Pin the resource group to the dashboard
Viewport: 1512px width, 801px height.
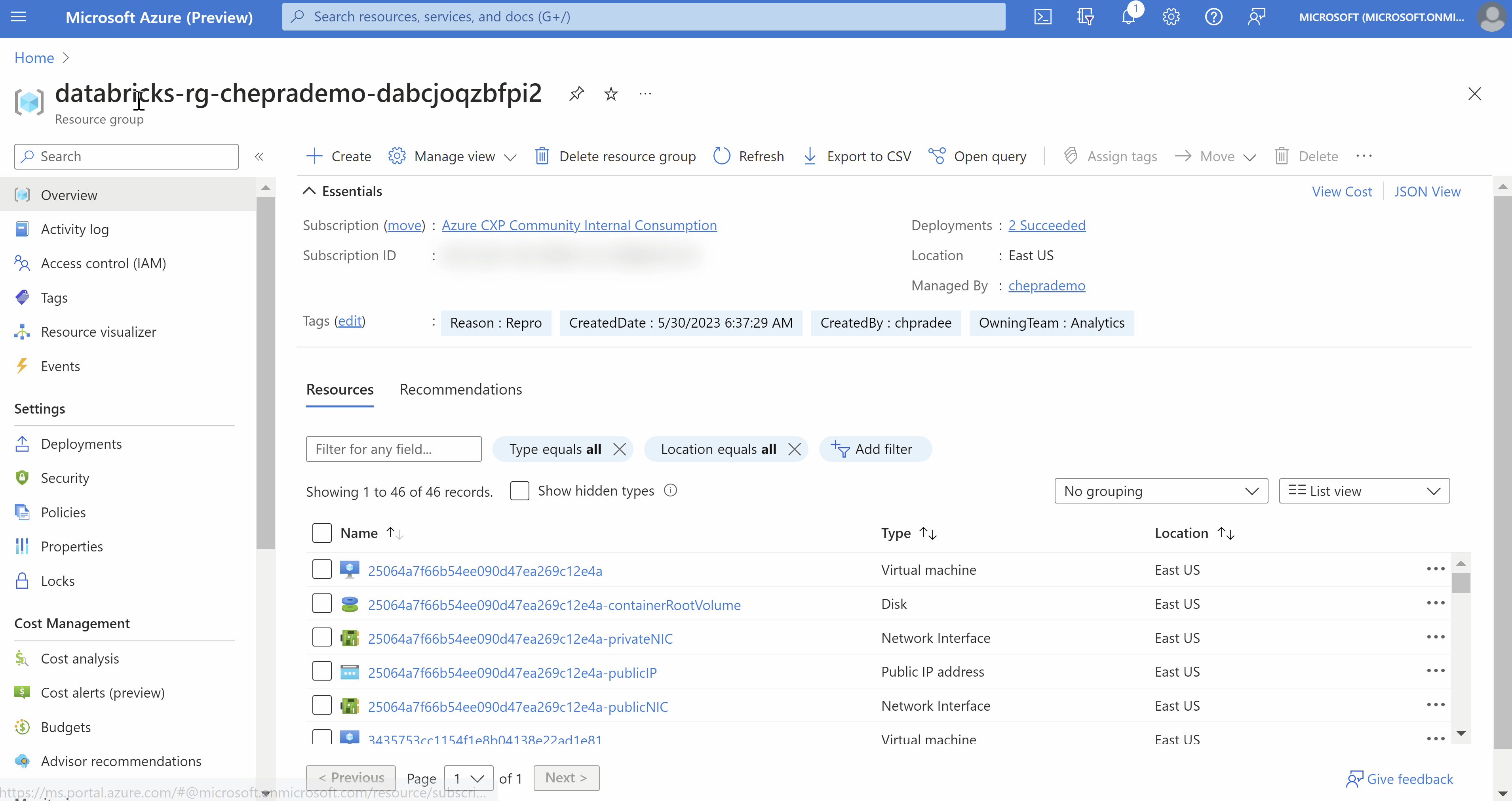pyautogui.click(x=576, y=94)
